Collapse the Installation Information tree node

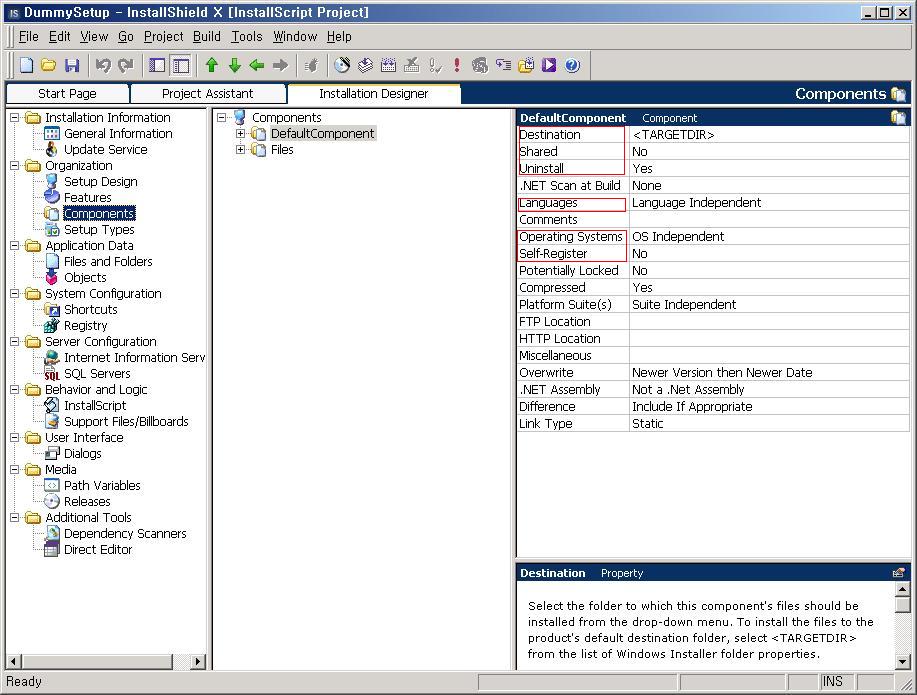pos(15,118)
